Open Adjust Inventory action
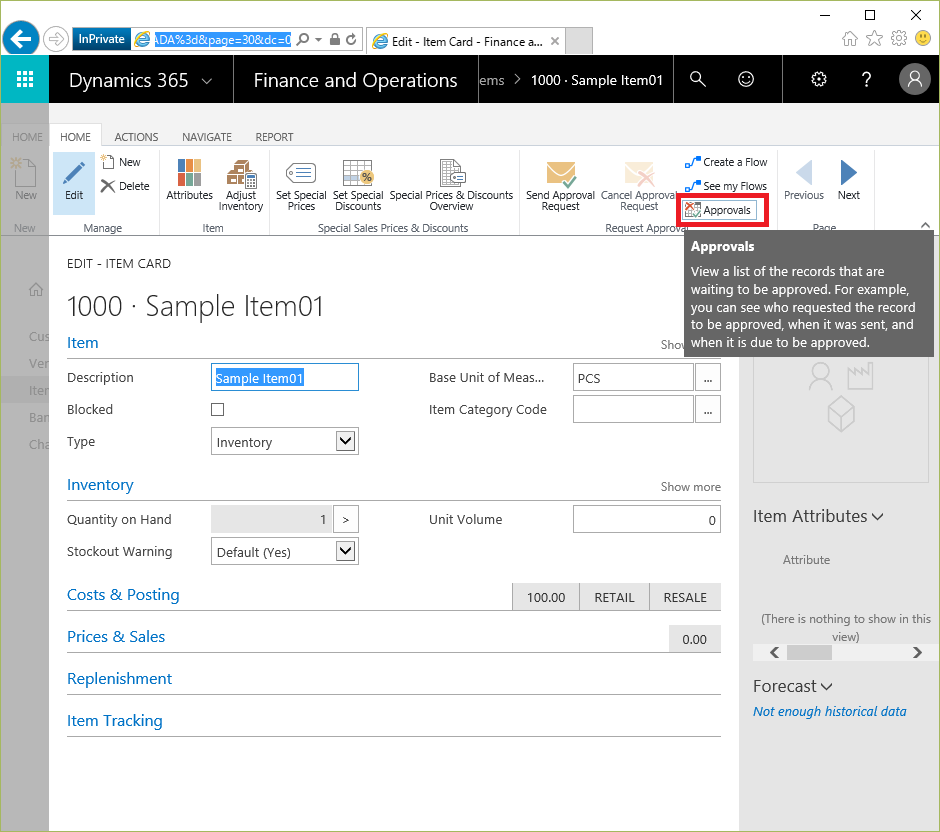This screenshot has width=940, height=832. [241, 185]
